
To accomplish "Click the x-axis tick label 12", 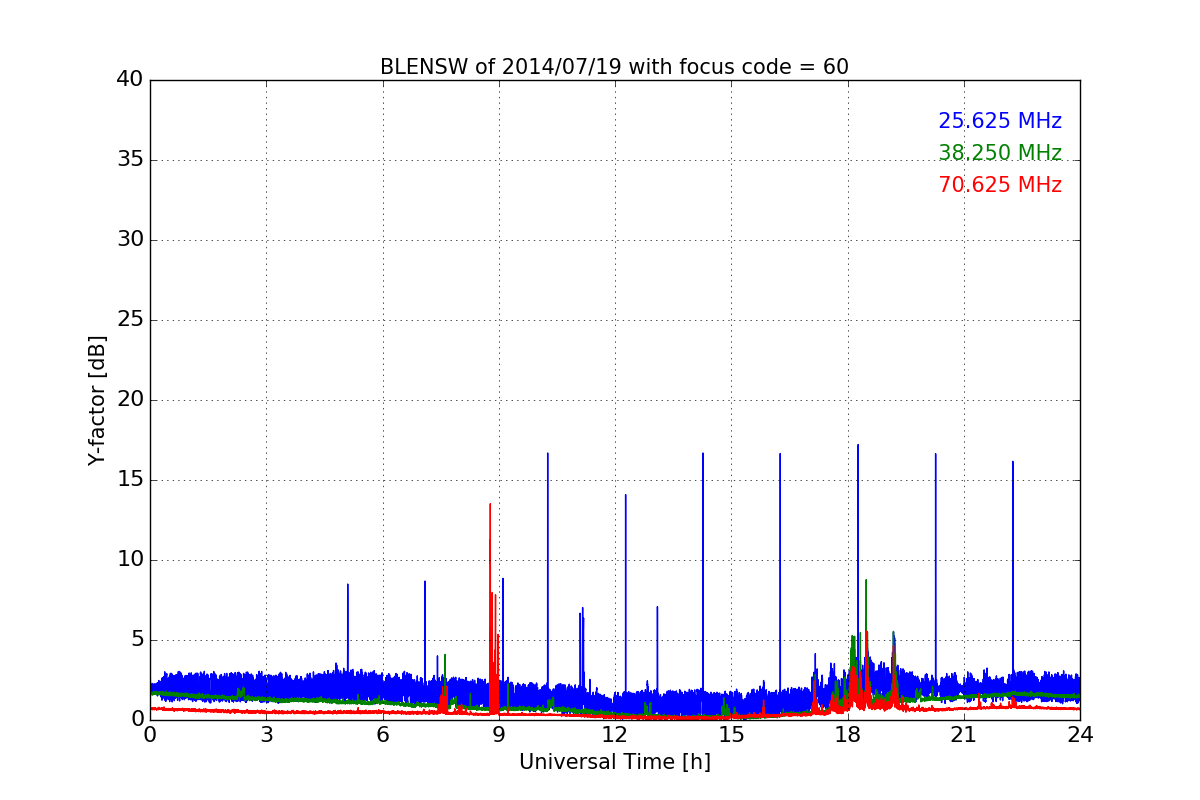I will (x=615, y=735).
